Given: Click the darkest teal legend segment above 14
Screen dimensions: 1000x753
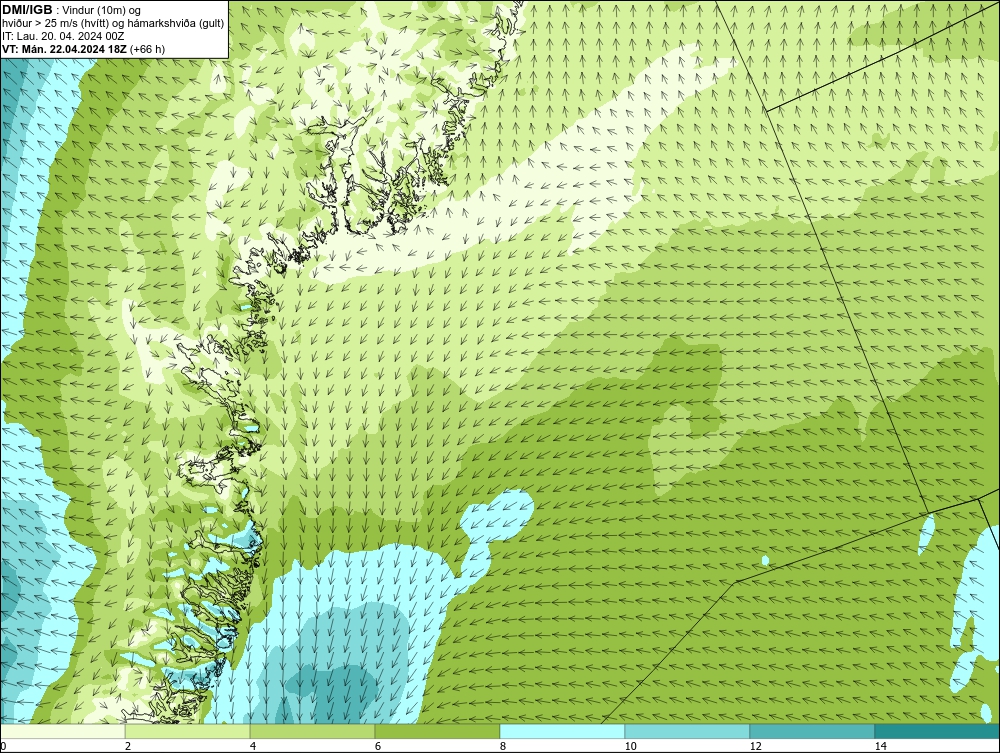Looking at the screenshot, I should tap(937, 731).
